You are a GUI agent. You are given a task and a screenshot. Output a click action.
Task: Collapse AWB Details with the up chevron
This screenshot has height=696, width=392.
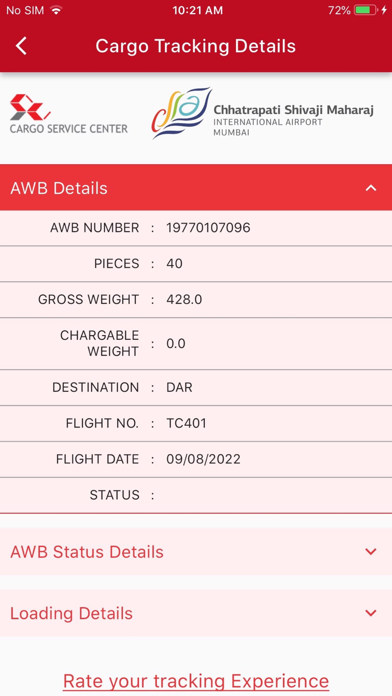click(371, 188)
